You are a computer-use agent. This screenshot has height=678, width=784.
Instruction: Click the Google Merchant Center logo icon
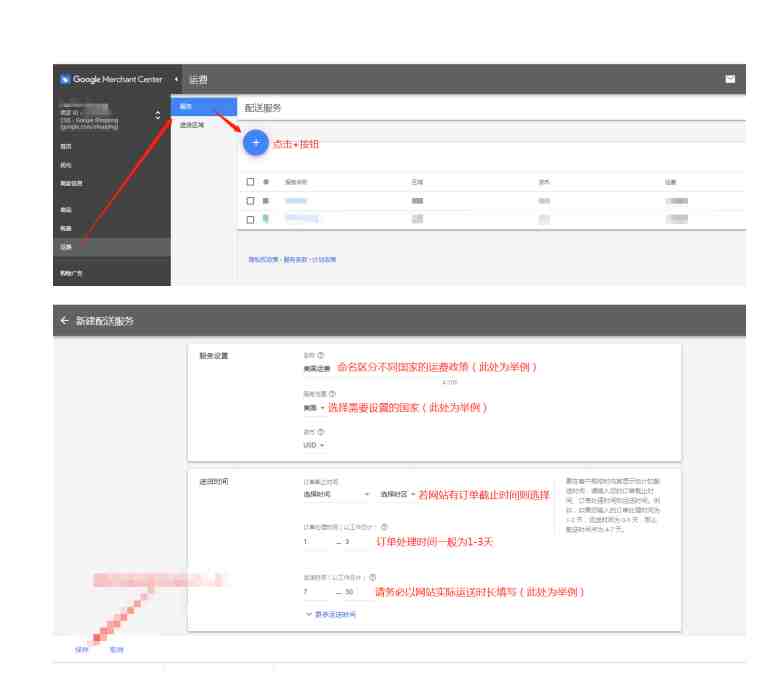tap(65, 79)
